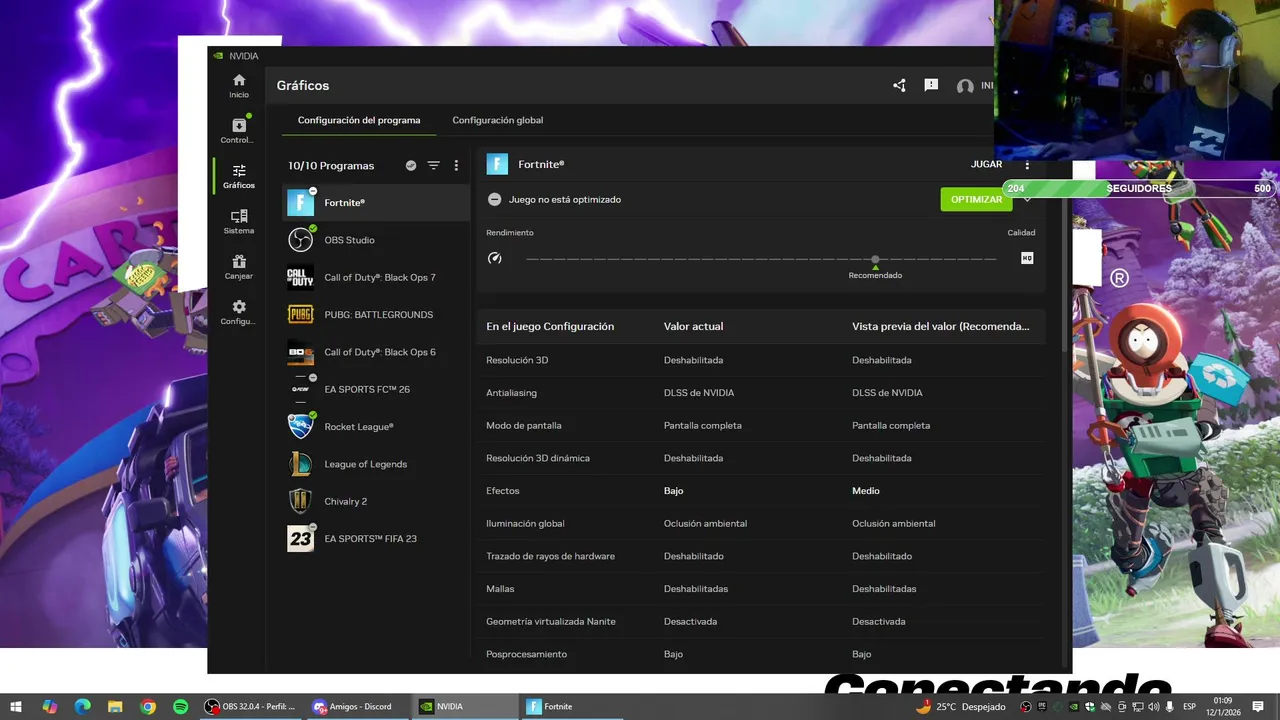Select EA SPORTS FIFA 23 program
This screenshot has height=720, width=1280.
click(x=376, y=539)
